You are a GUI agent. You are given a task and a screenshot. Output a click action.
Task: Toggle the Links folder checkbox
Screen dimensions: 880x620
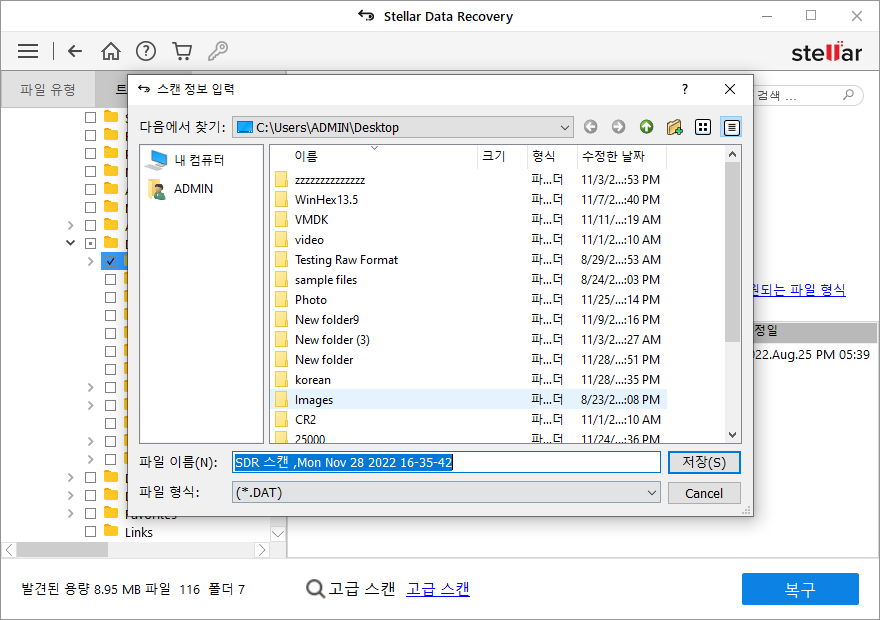click(90, 531)
